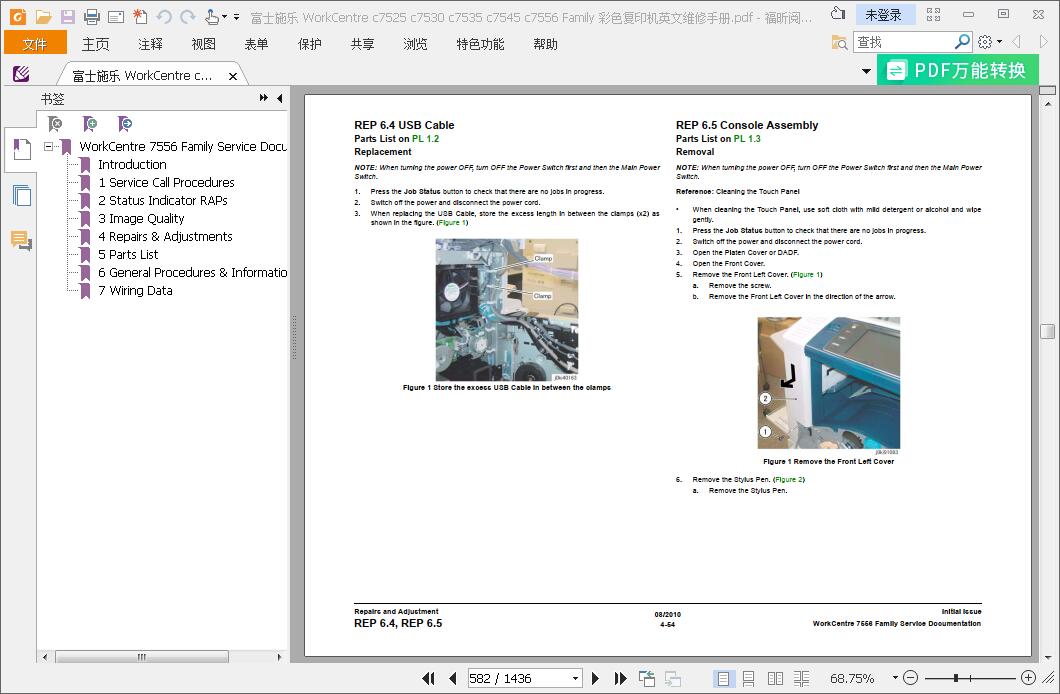
Task: Click the print icon in quick access toolbar
Action: [x=92, y=16]
